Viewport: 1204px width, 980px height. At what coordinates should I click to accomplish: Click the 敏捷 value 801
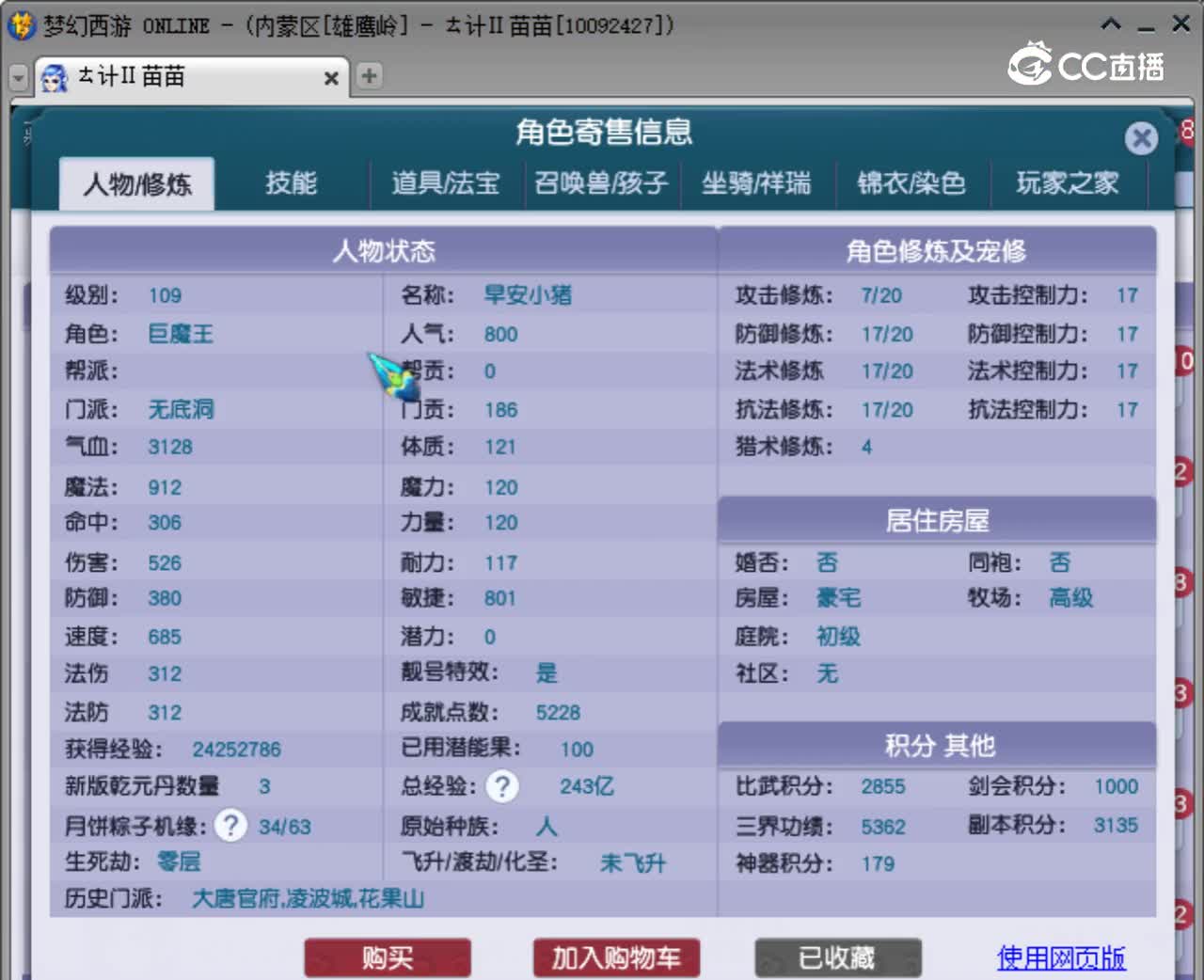499,598
